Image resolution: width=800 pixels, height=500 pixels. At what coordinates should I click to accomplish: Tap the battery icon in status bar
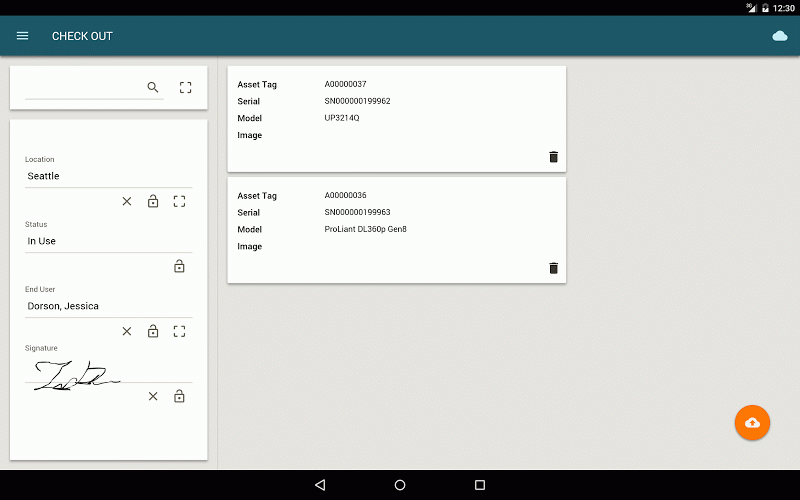(x=765, y=8)
